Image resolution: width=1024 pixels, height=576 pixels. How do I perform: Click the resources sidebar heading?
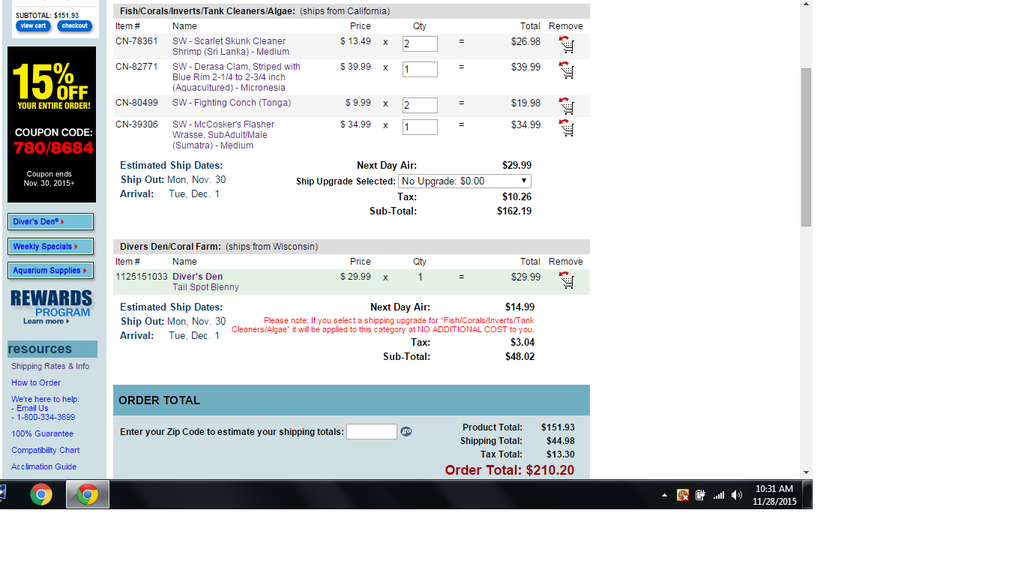pos(52,349)
